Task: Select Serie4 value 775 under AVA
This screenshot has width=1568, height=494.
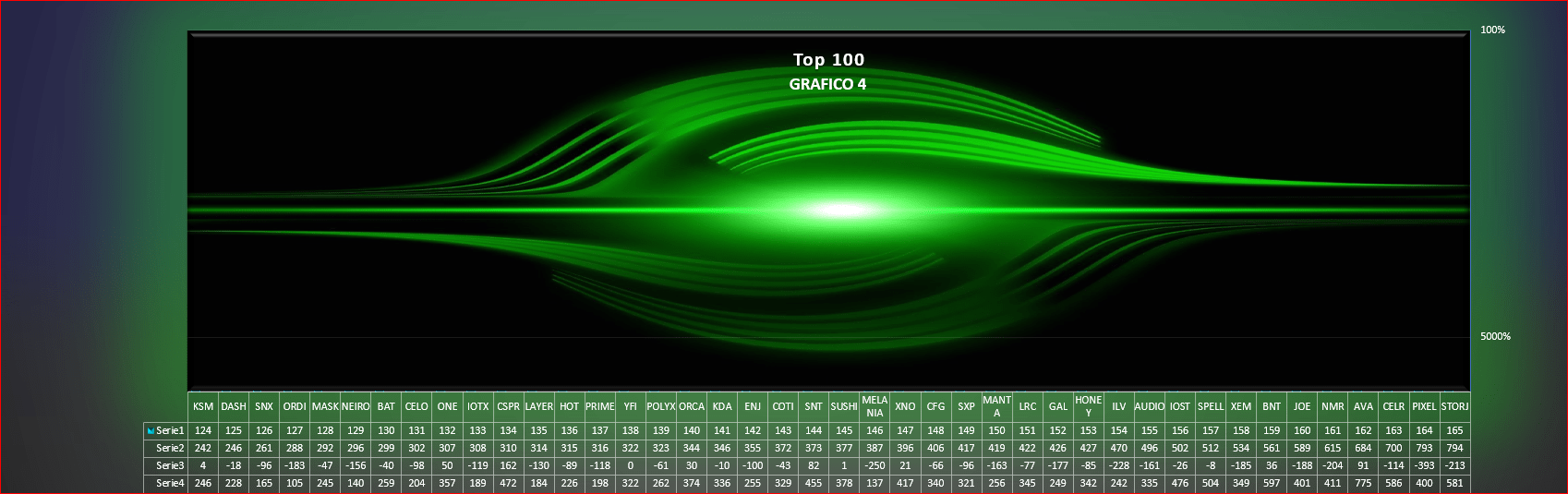Action: tap(1363, 483)
